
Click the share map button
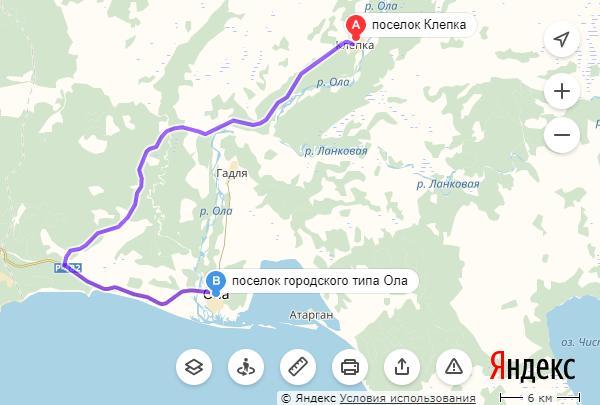point(402,367)
